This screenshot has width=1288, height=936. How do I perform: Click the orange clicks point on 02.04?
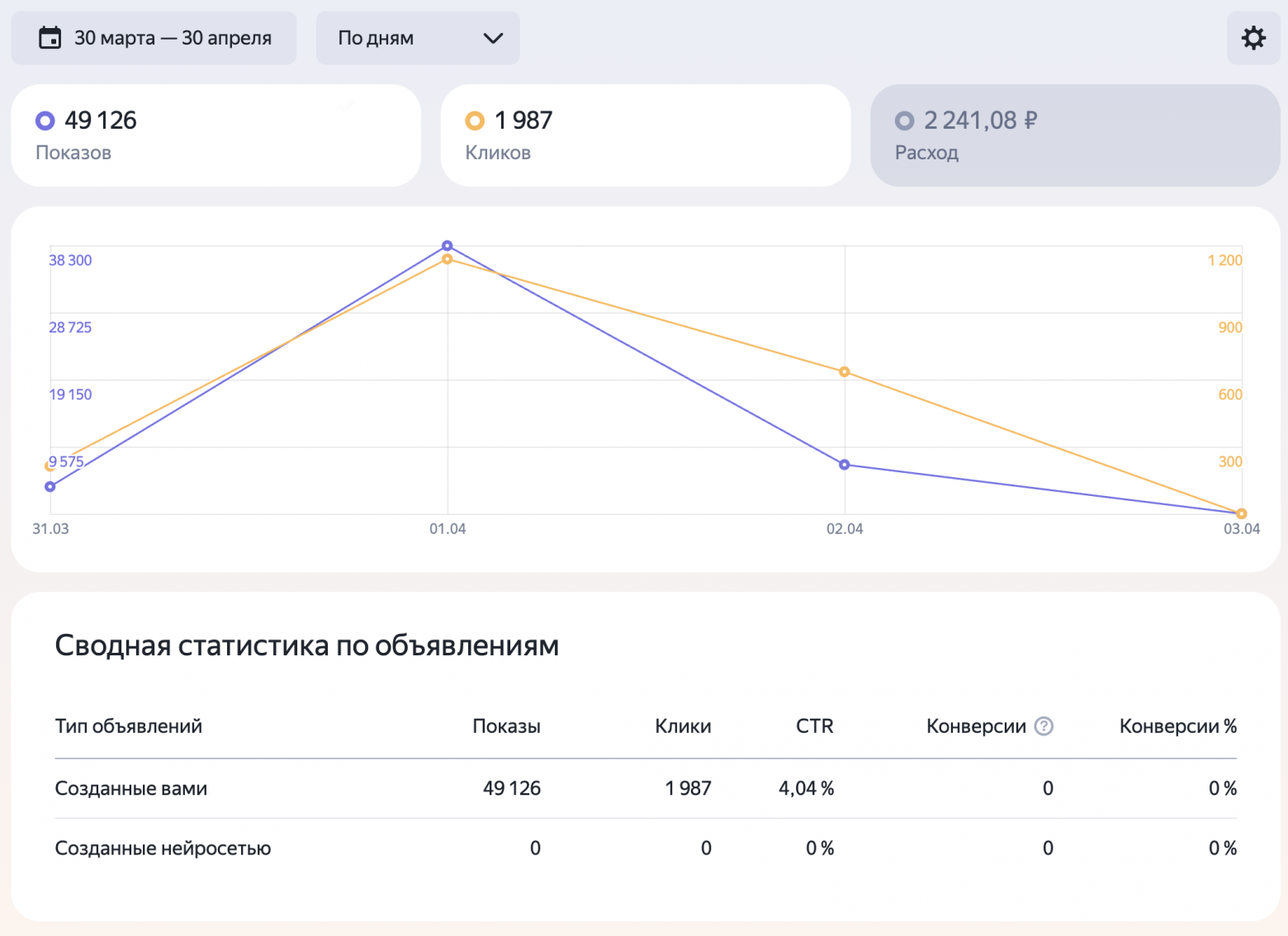844,372
